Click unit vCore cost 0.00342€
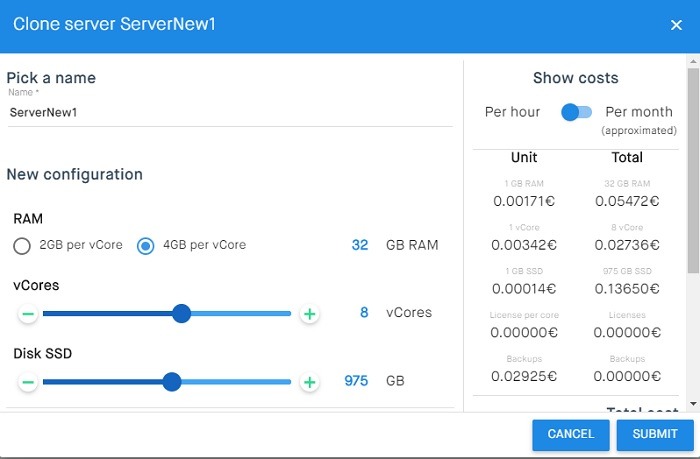 524,245
